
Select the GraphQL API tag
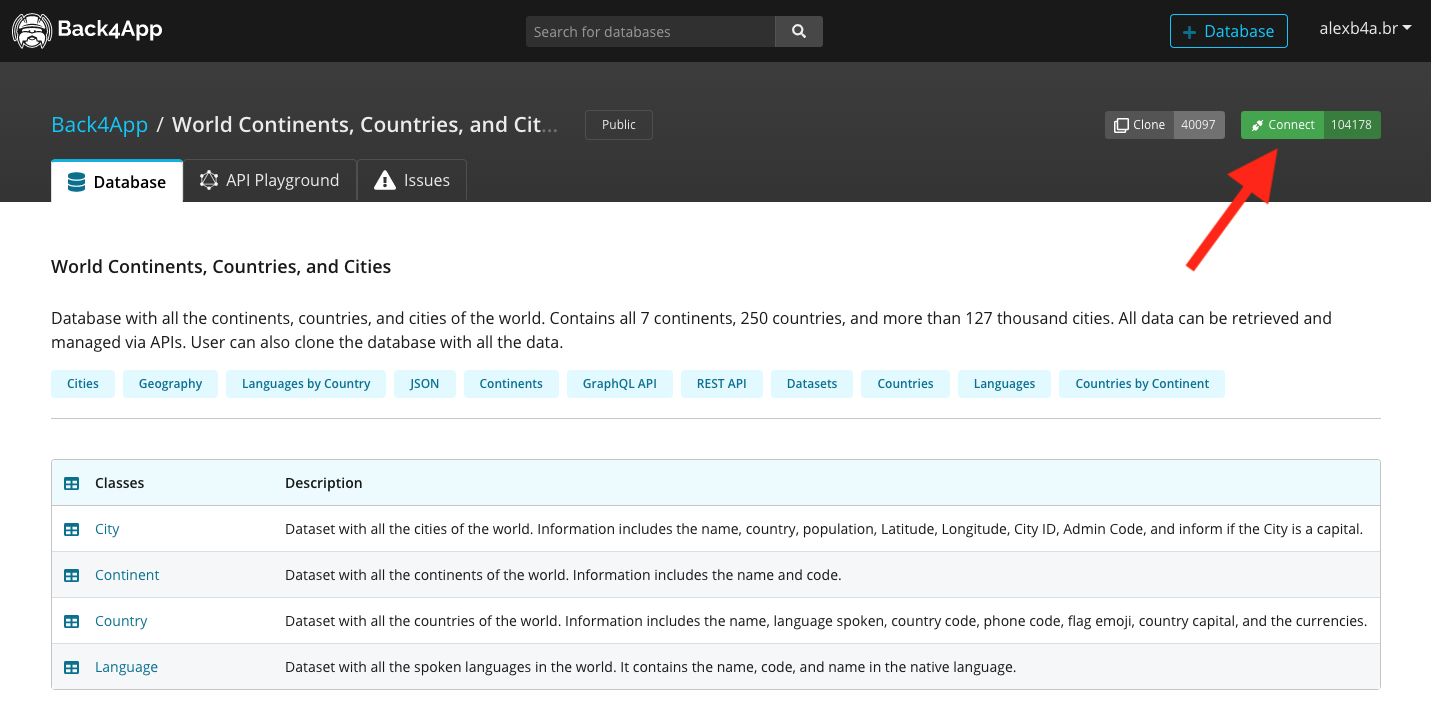pyautogui.click(x=620, y=384)
